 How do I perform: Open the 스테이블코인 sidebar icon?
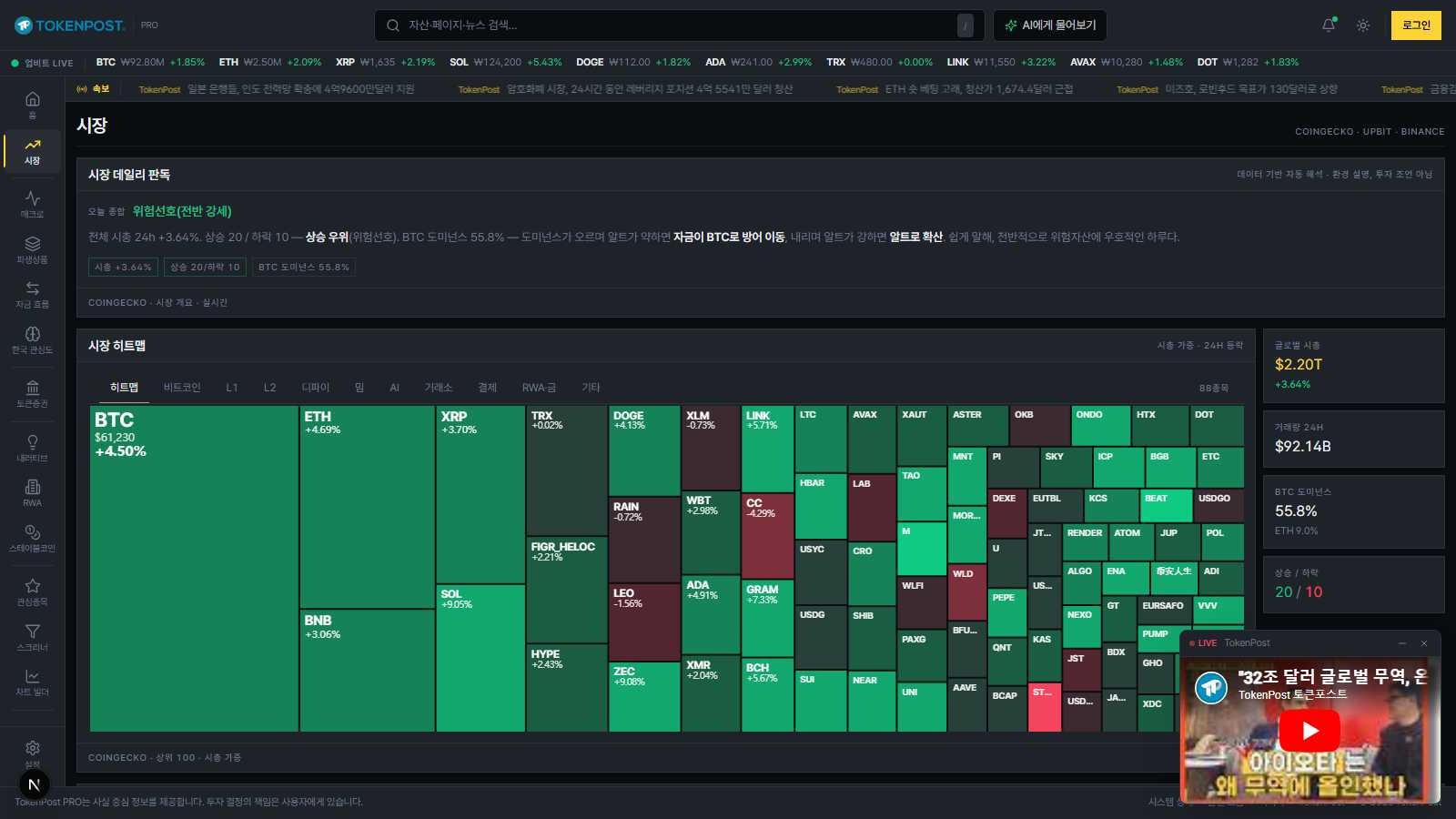tap(33, 538)
